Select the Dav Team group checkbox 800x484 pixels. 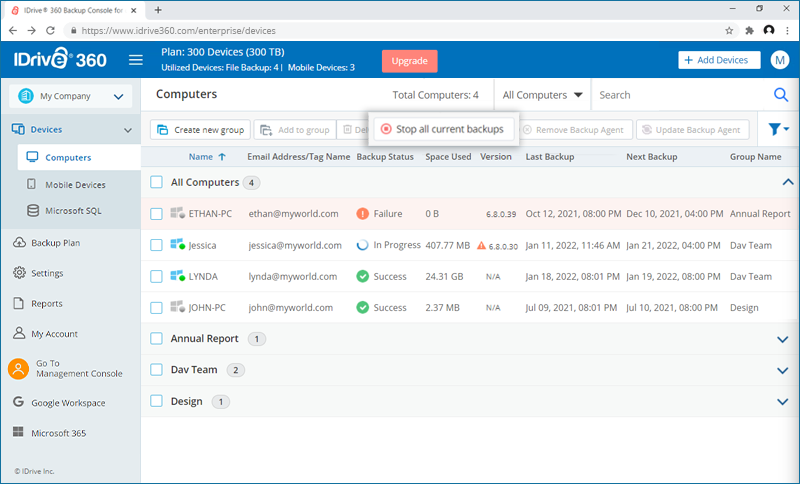pyautogui.click(x=157, y=369)
